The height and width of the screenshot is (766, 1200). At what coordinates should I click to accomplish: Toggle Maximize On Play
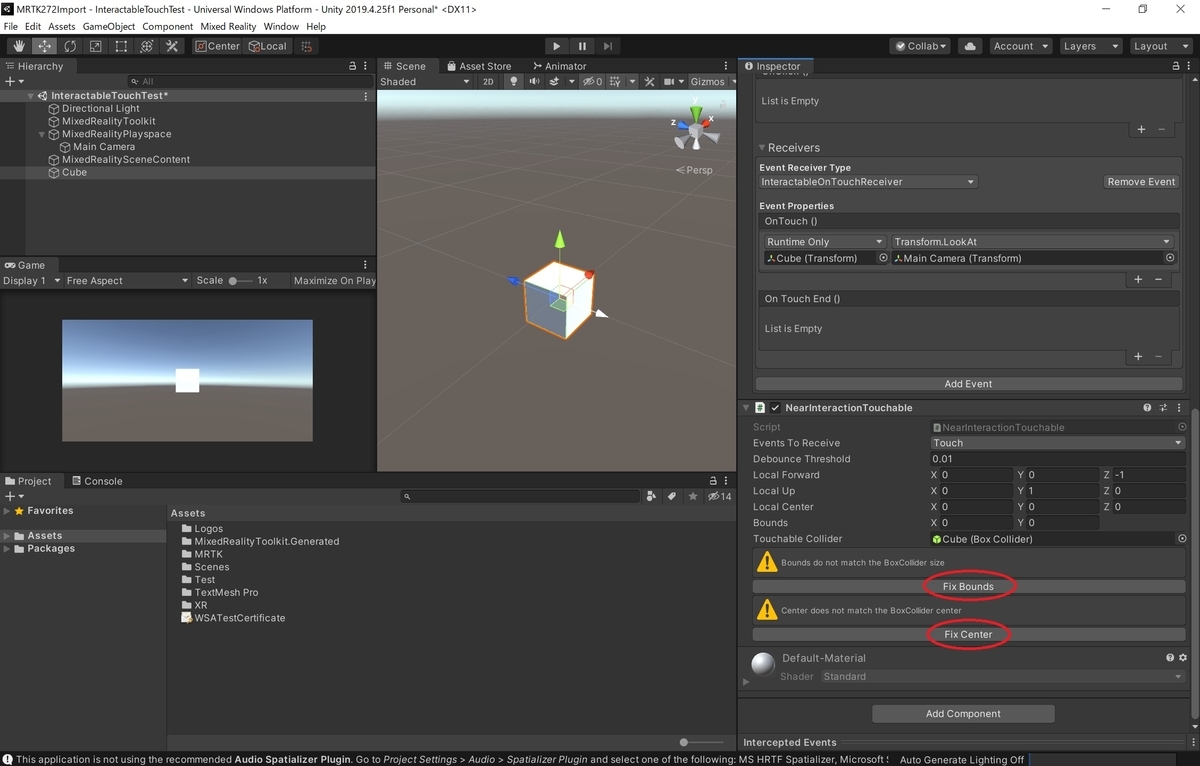(334, 281)
